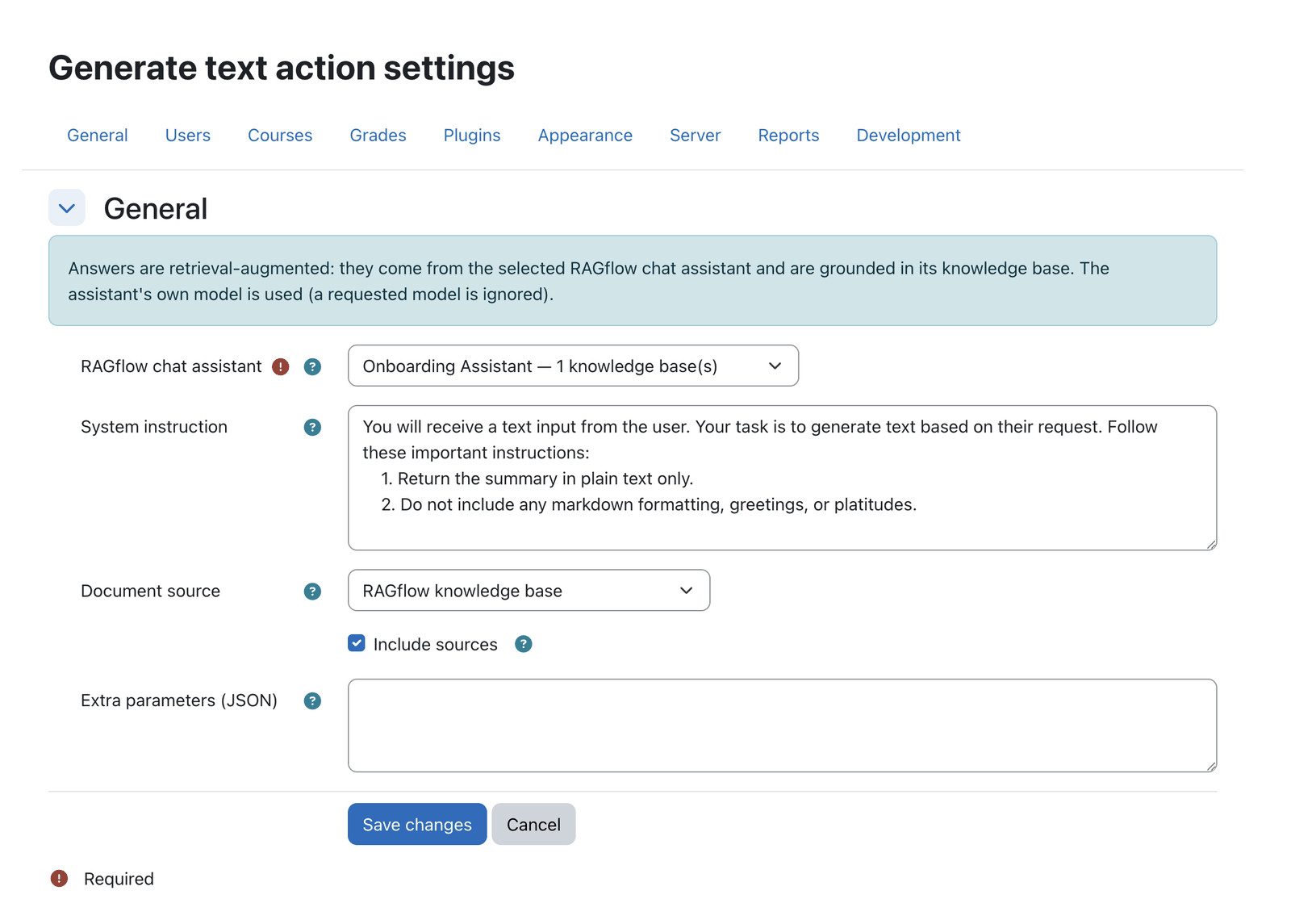The width and height of the screenshot is (1291, 924).
Task: Switch to the Reports tab
Action: click(788, 136)
